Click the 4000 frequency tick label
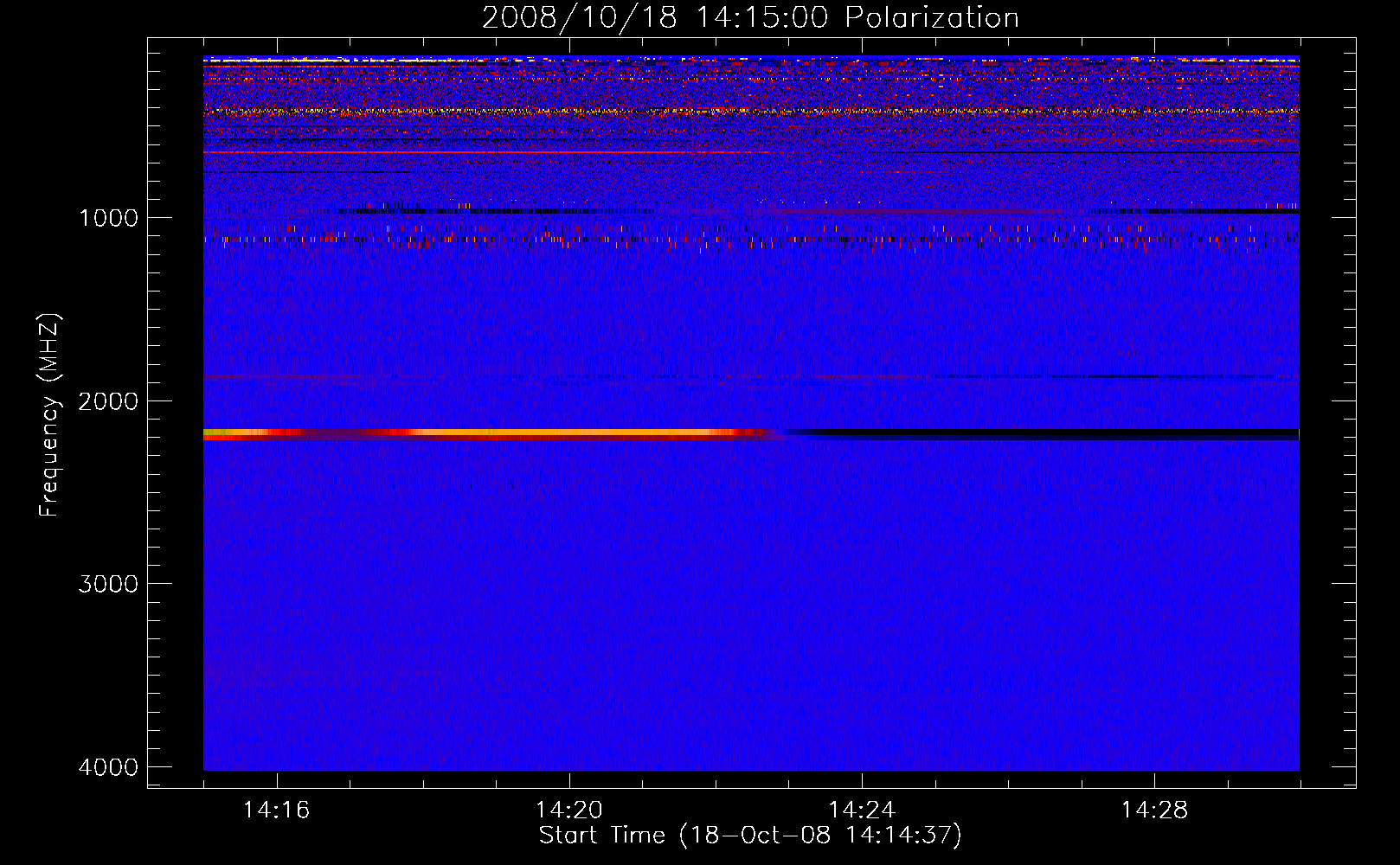 tap(108, 767)
